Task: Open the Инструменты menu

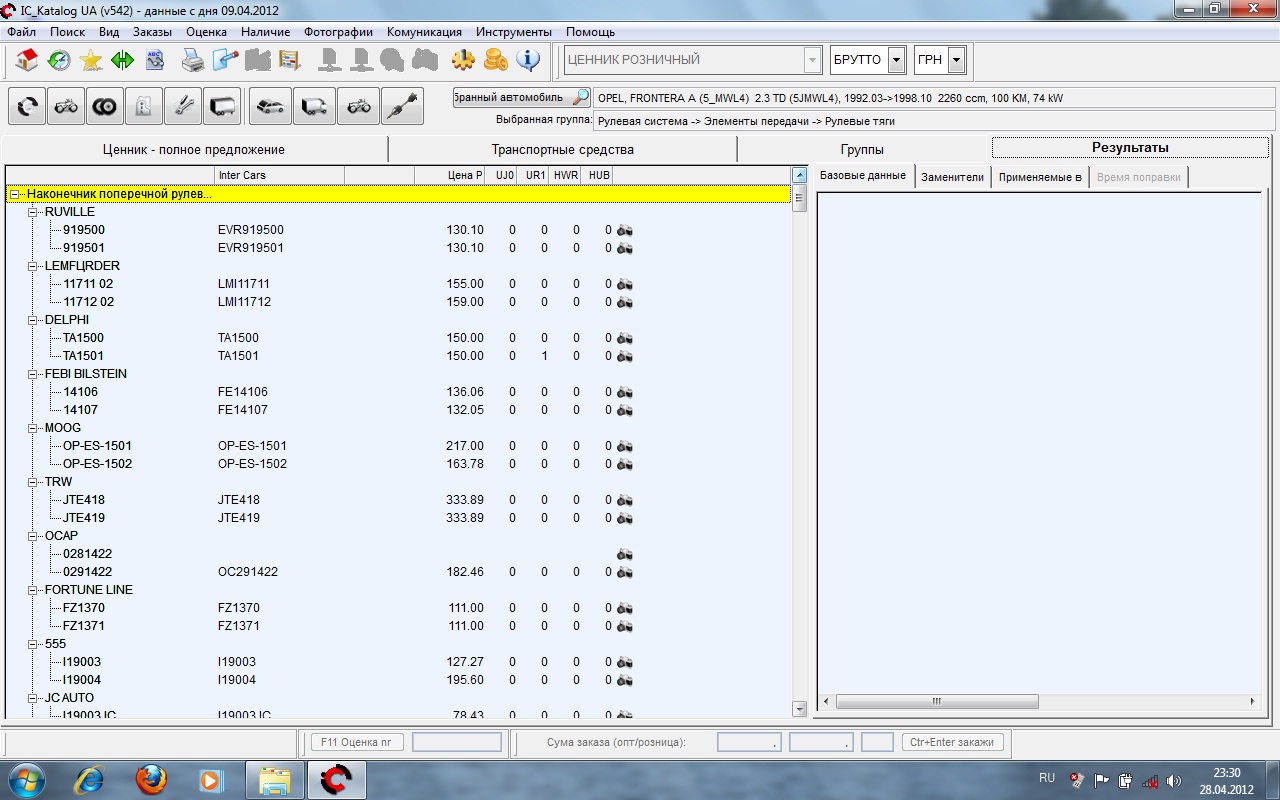Action: click(x=513, y=32)
